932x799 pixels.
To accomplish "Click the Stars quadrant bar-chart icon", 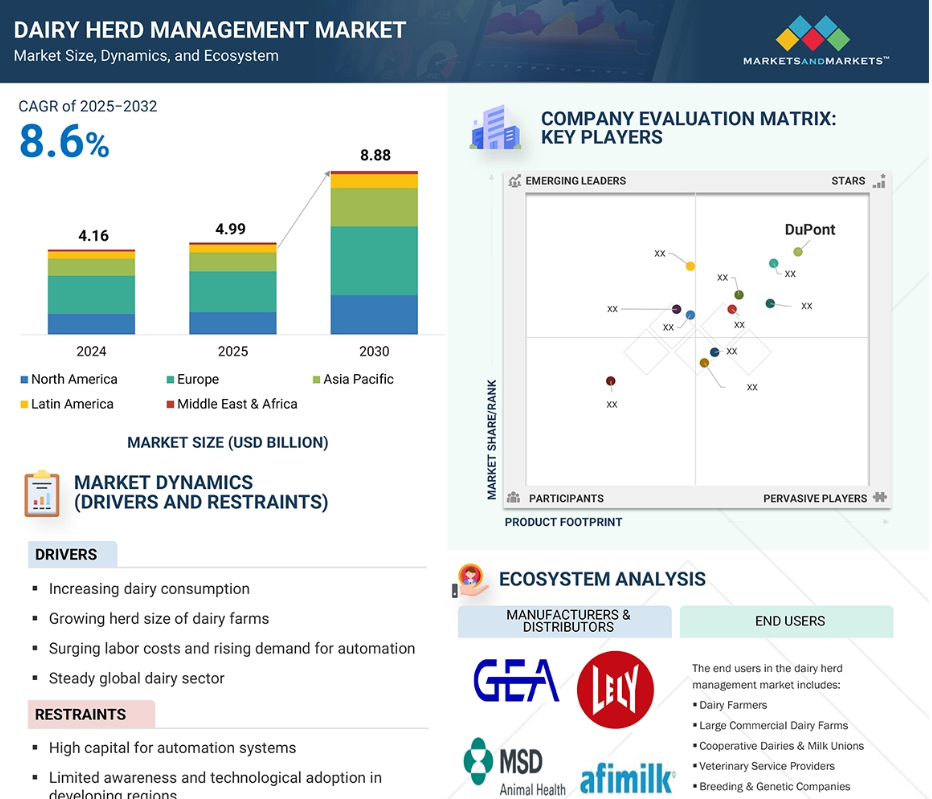I will coord(879,181).
